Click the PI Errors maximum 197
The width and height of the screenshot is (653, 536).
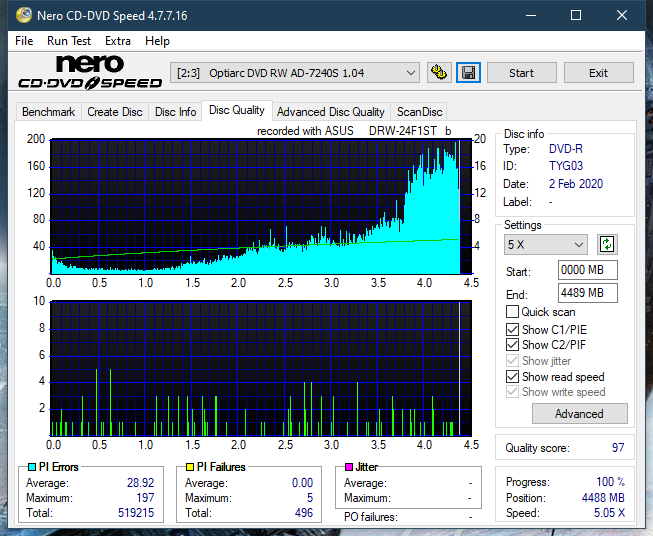tap(145, 498)
